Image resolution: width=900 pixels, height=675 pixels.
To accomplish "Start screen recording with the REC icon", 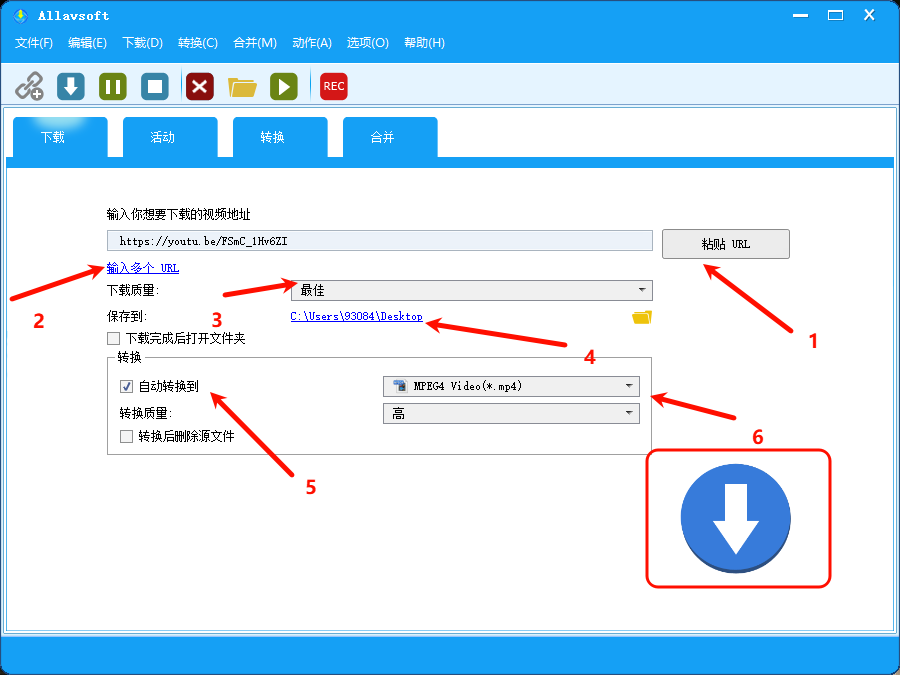I will (334, 86).
